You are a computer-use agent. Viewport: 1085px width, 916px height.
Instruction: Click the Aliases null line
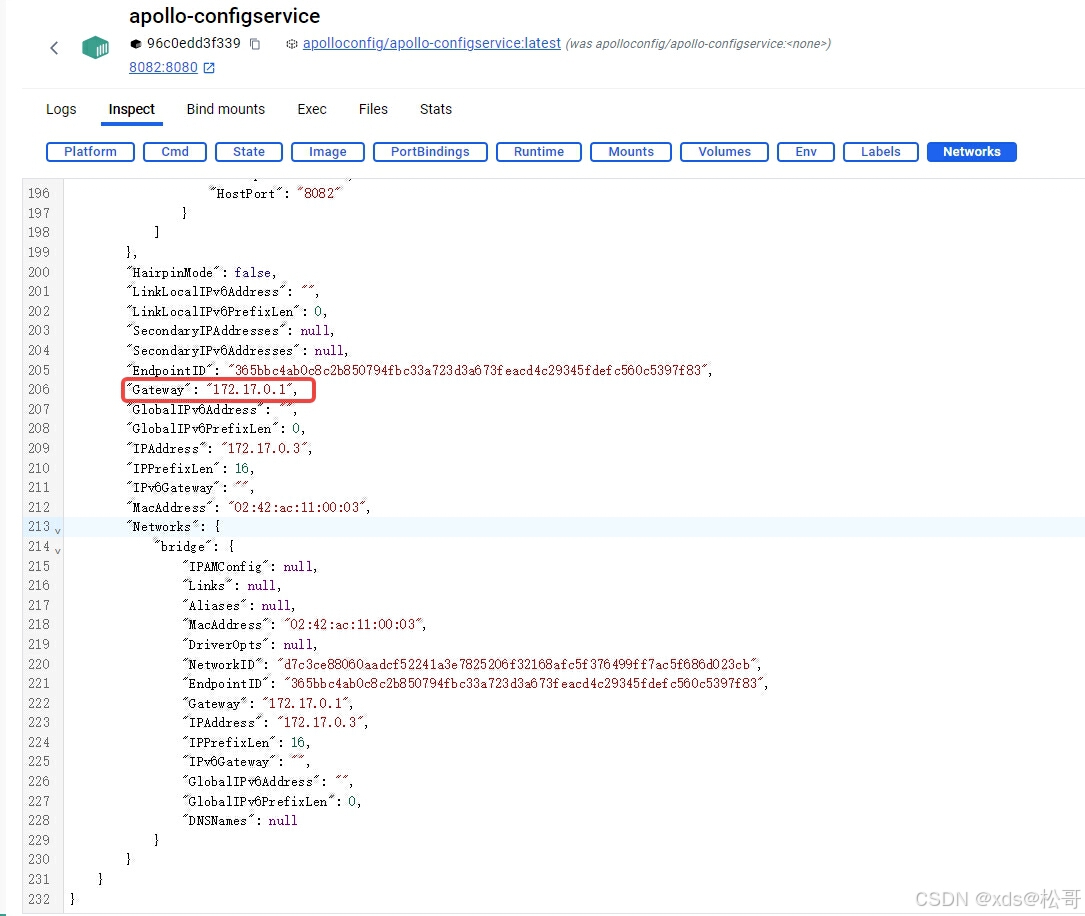click(239, 605)
